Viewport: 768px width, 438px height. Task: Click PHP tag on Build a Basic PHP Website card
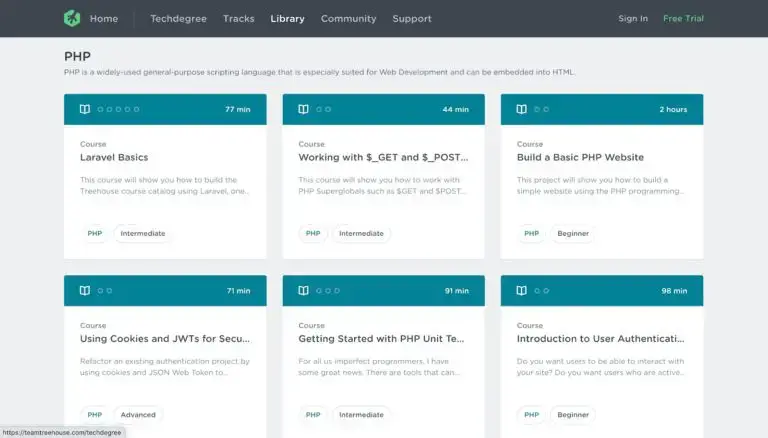(531, 233)
